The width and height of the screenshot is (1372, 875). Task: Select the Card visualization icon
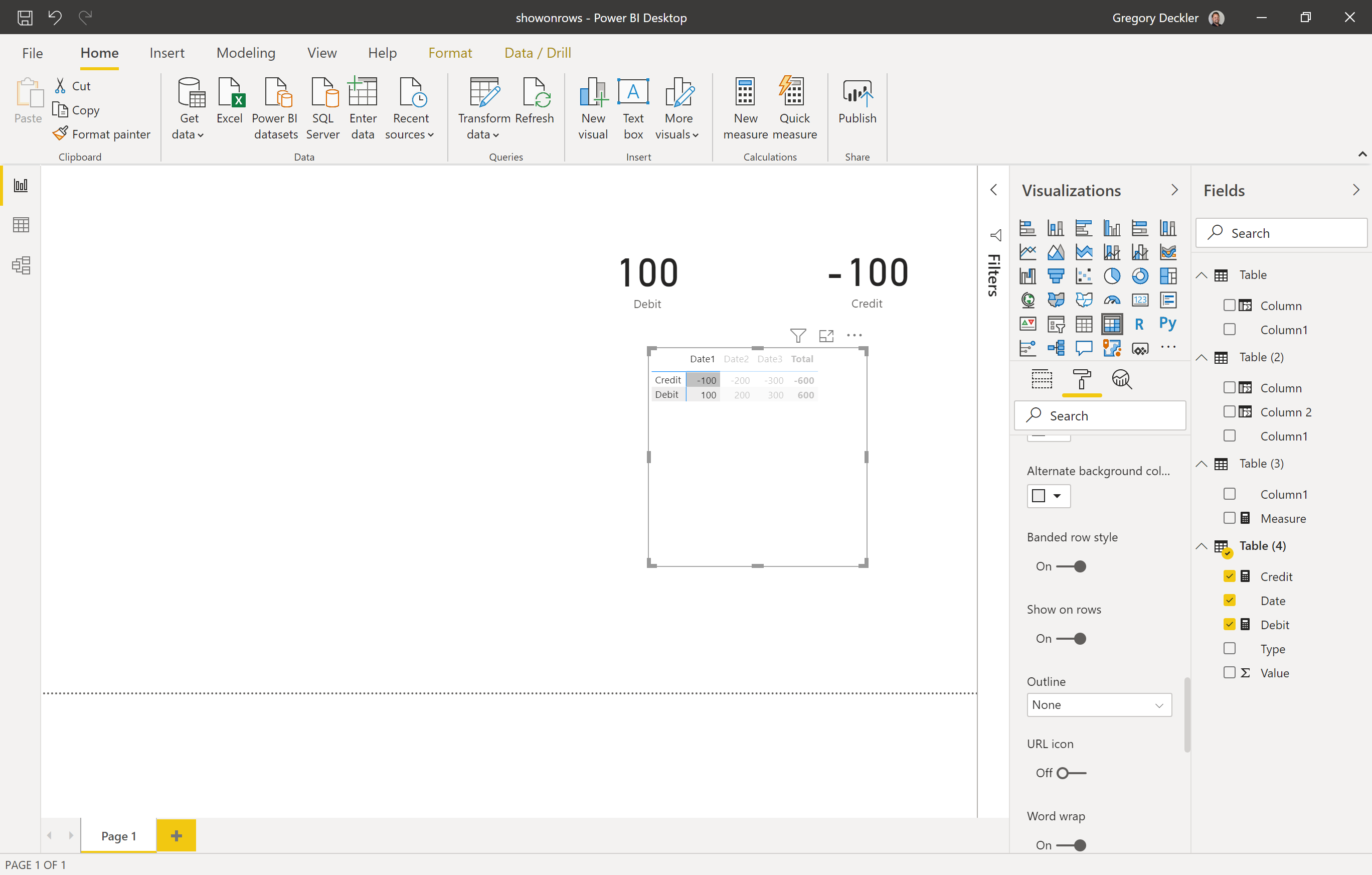coord(1139,301)
